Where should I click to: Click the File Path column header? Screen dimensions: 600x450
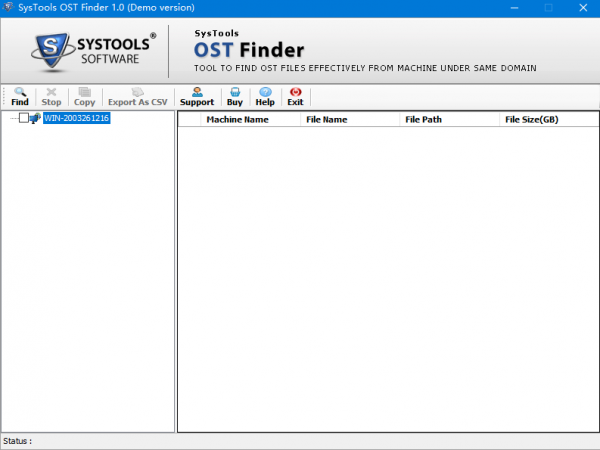coord(449,119)
